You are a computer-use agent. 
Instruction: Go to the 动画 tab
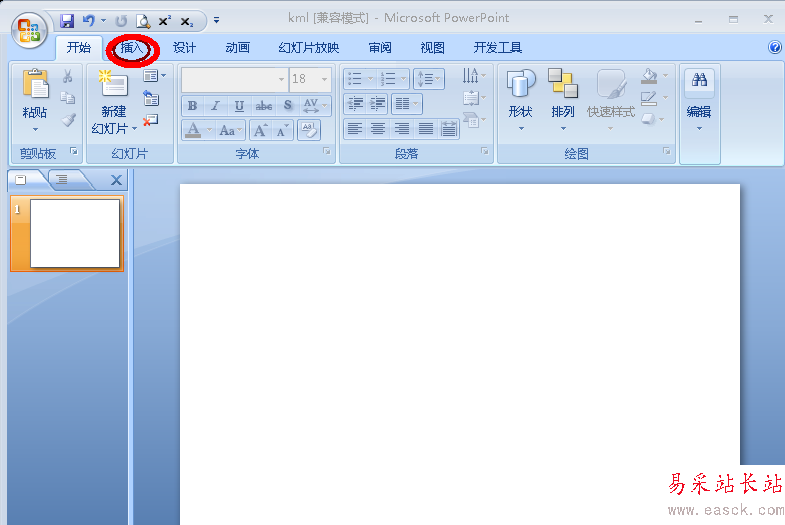pos(237,48)
